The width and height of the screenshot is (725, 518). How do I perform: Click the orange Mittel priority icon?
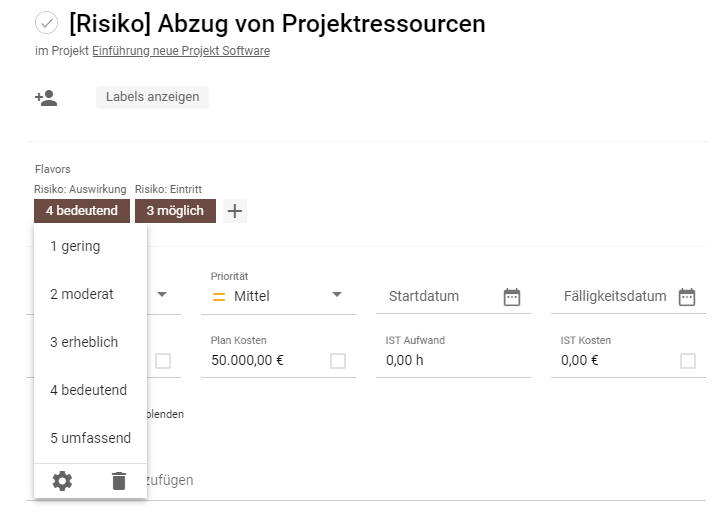click(219, 297)
